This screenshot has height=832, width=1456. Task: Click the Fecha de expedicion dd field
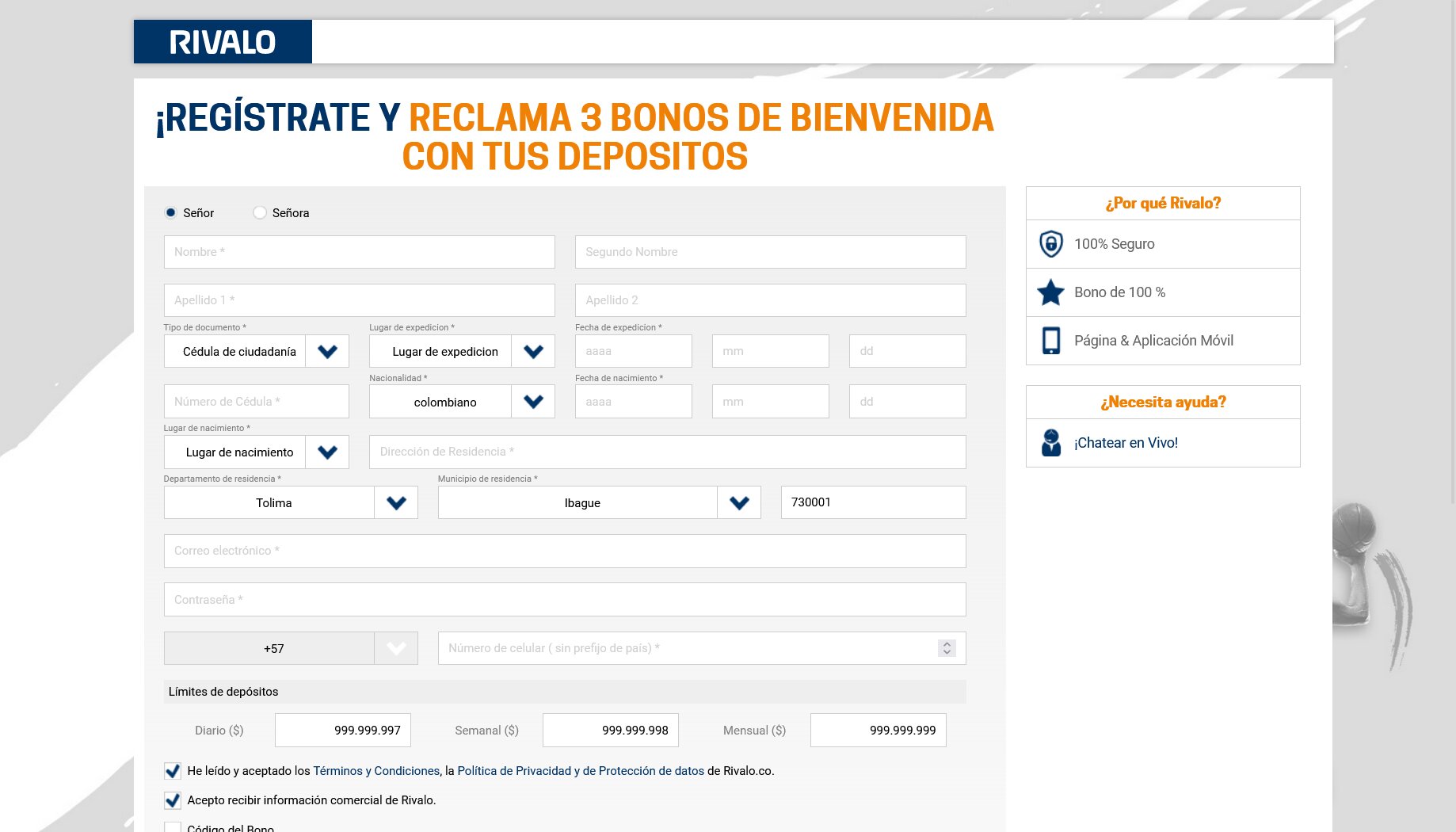(907, 351)
